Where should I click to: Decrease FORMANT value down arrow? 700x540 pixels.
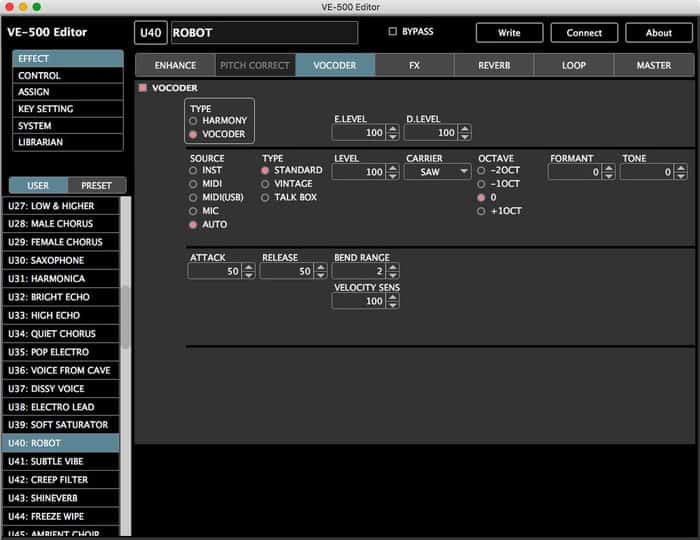[608, 176]
